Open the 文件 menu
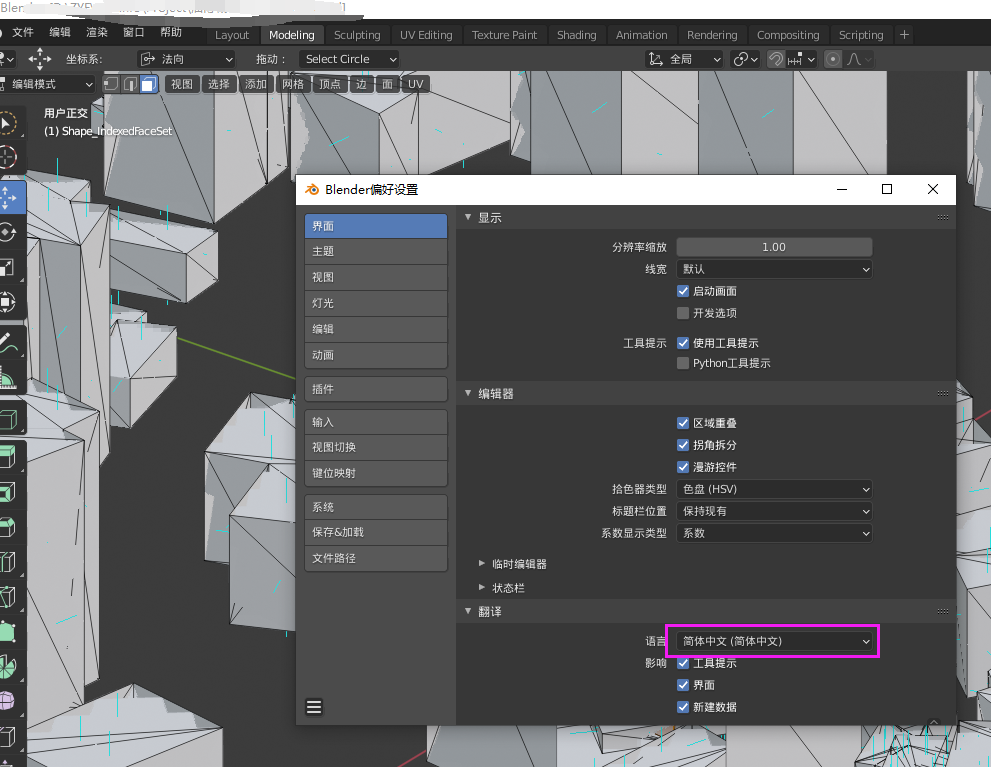 point(23,32)
